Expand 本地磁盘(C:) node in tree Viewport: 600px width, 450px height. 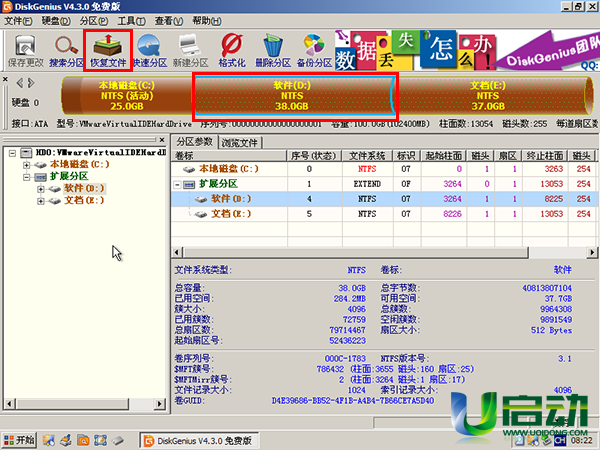coord(26,165)
